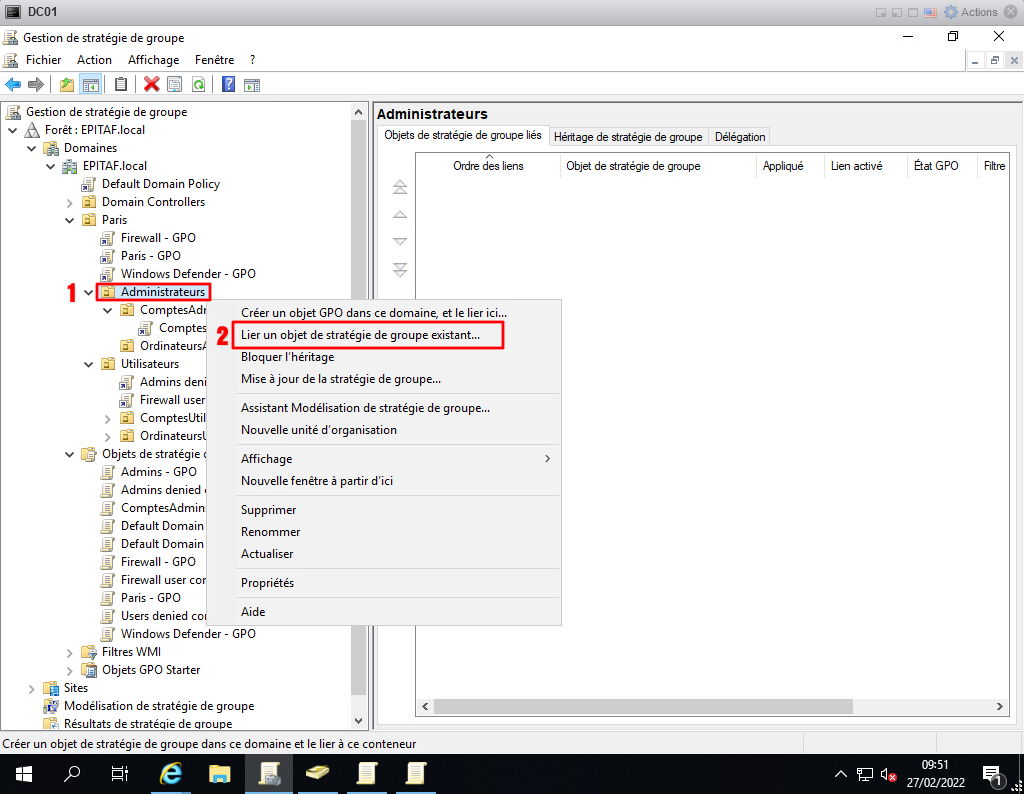Click the Properties toolbar icon
1024x794 pixels.
(x=175, y=85)
